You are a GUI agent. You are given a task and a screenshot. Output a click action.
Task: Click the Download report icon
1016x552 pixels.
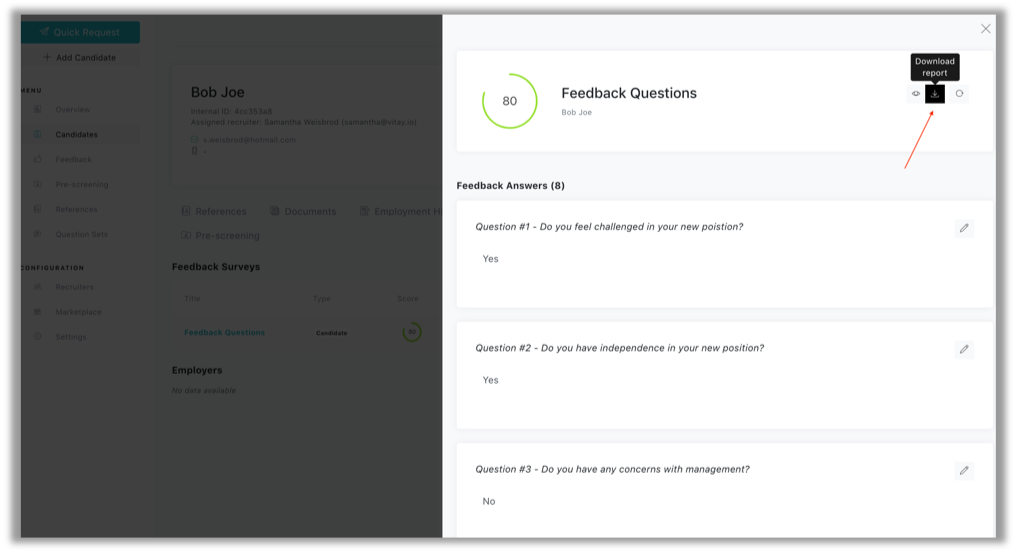coord(934,94)
